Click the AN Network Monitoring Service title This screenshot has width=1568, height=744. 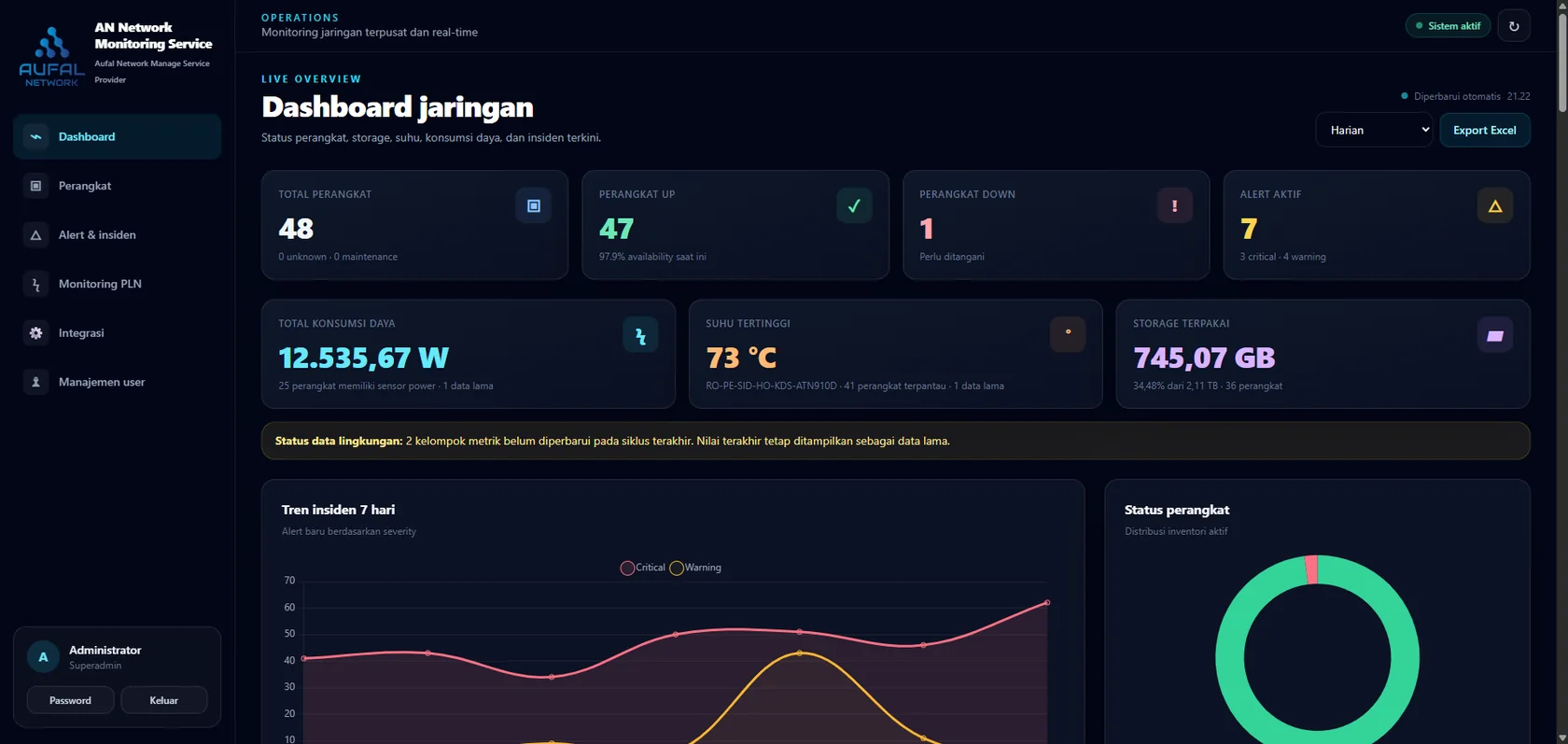click(x=153, y=35)
